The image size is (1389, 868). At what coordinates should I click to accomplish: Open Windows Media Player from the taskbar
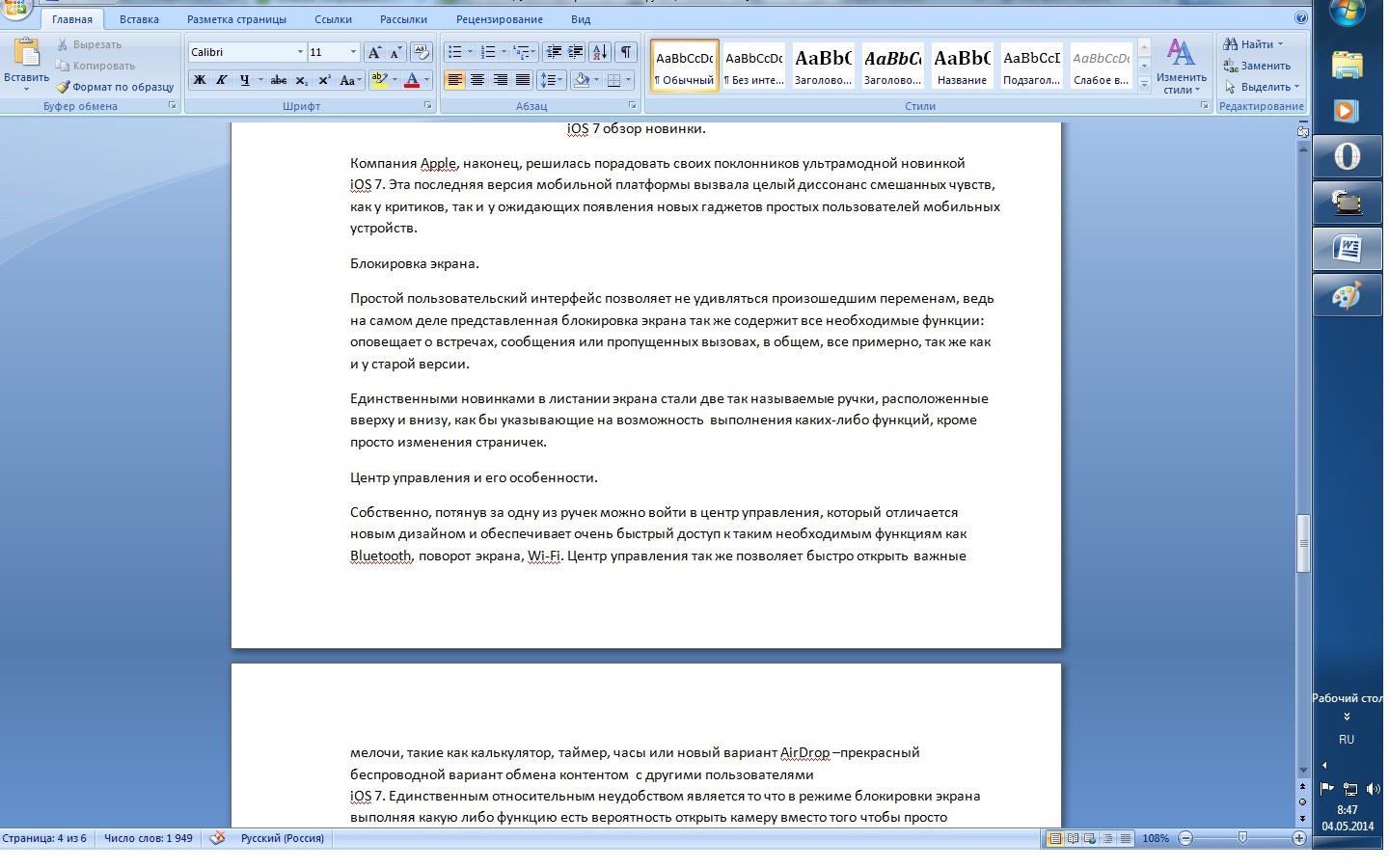click(x=1348, y=110)
